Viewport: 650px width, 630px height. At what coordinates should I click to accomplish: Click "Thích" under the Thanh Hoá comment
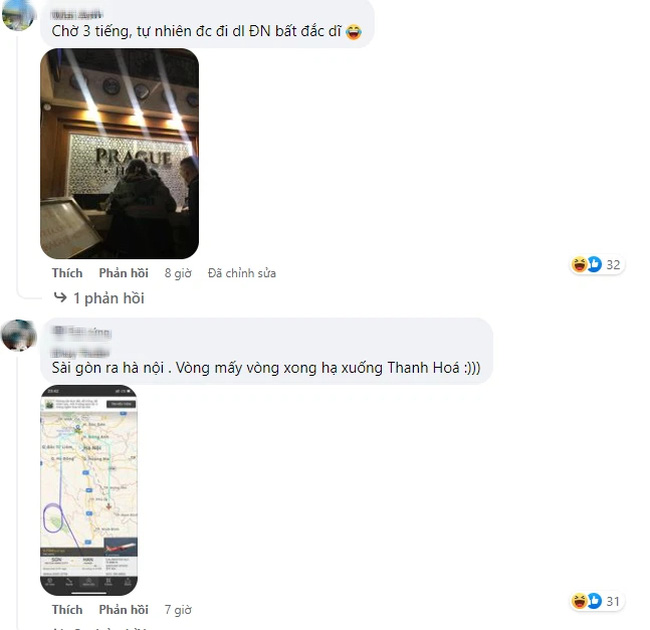point(67,610)
